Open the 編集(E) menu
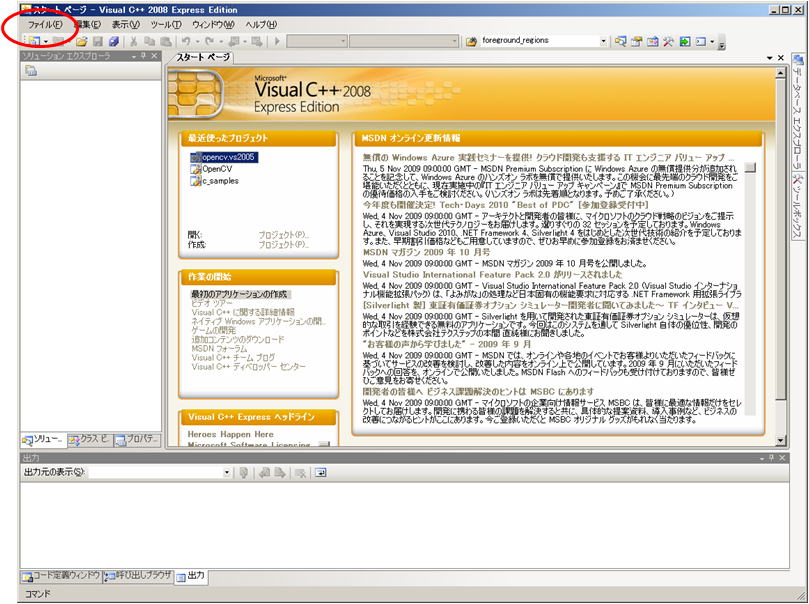 pyautogui.click(x=87, y=24)
